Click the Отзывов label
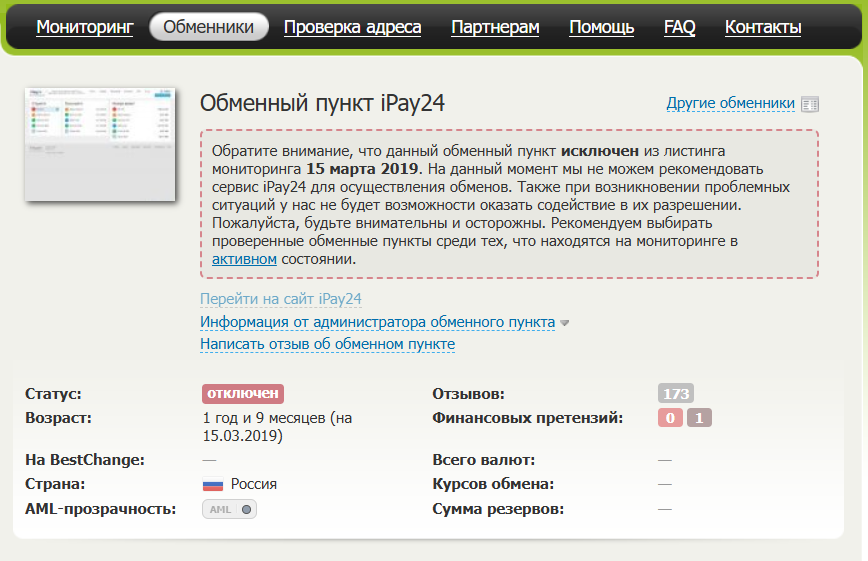 (x=468, y=394)
